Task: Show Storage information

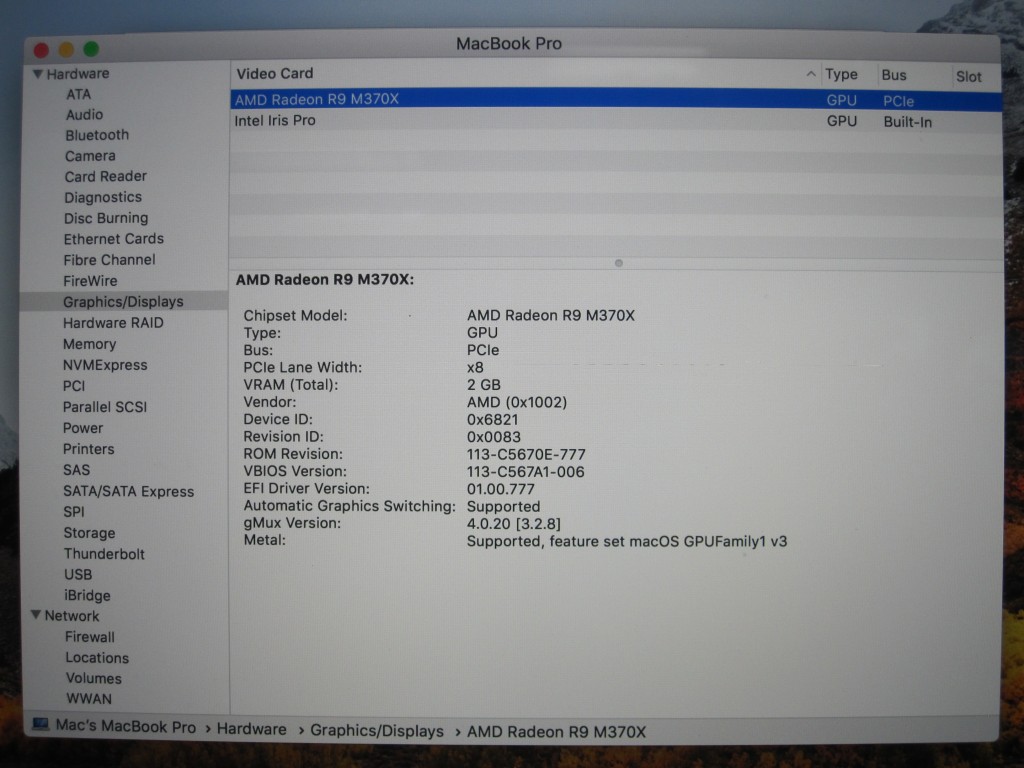Action: point(89,533)
